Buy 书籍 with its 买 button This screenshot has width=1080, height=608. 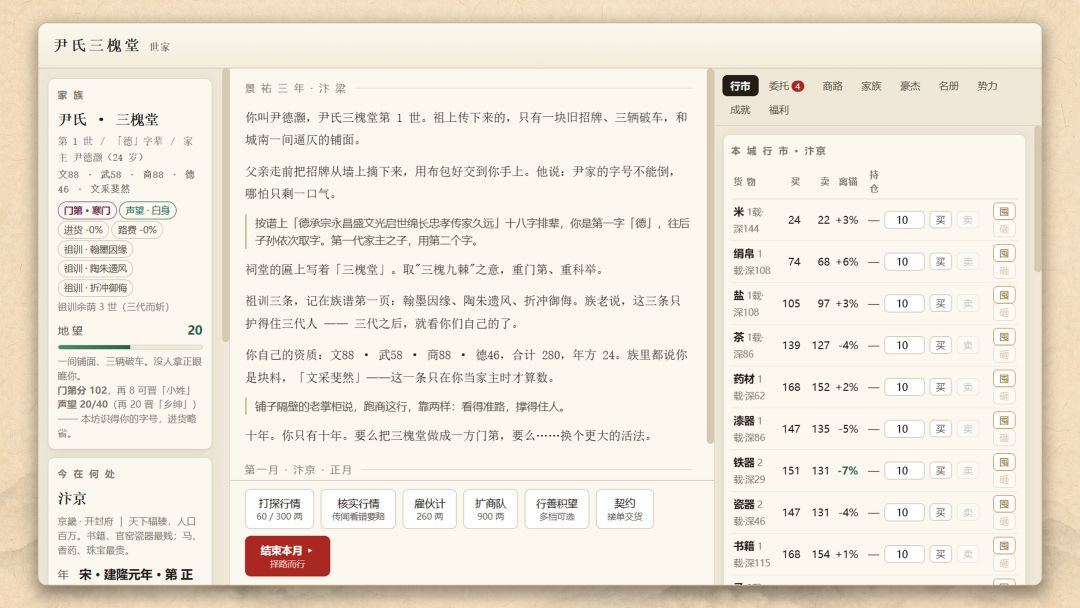[940, 554]
